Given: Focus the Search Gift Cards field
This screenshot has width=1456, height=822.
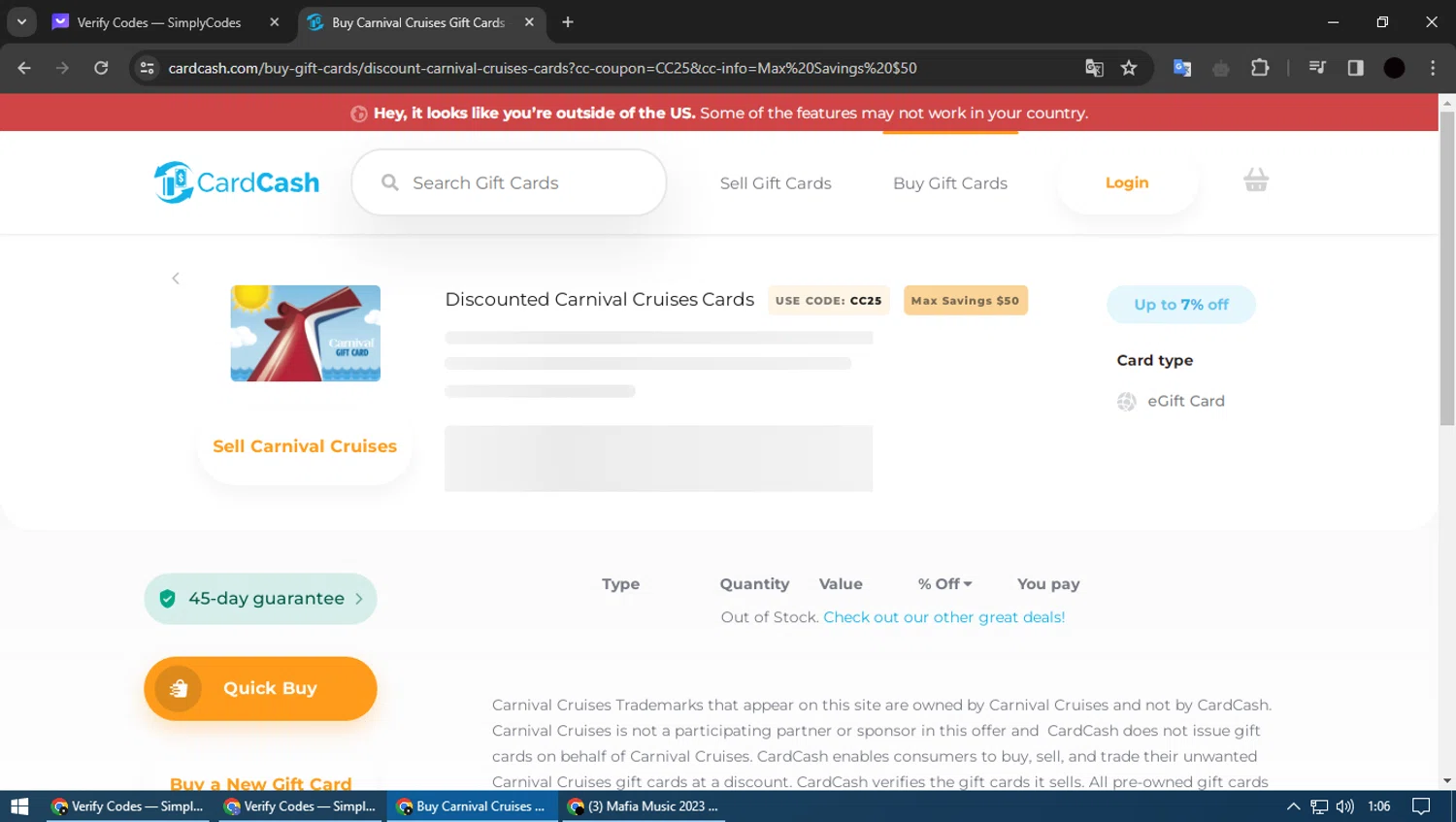Looking at the screenshot, I should 509,182.
